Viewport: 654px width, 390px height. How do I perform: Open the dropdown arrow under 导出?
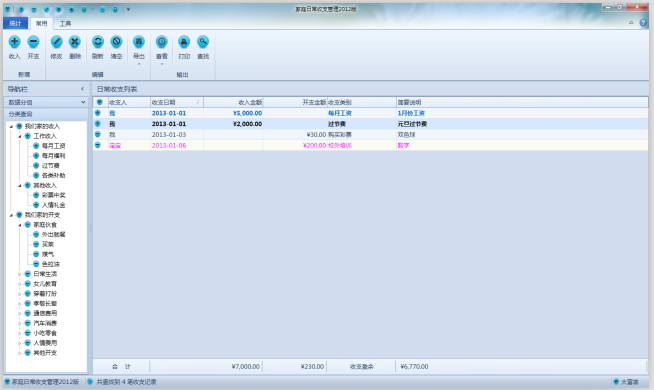click(x=138, y=64)
